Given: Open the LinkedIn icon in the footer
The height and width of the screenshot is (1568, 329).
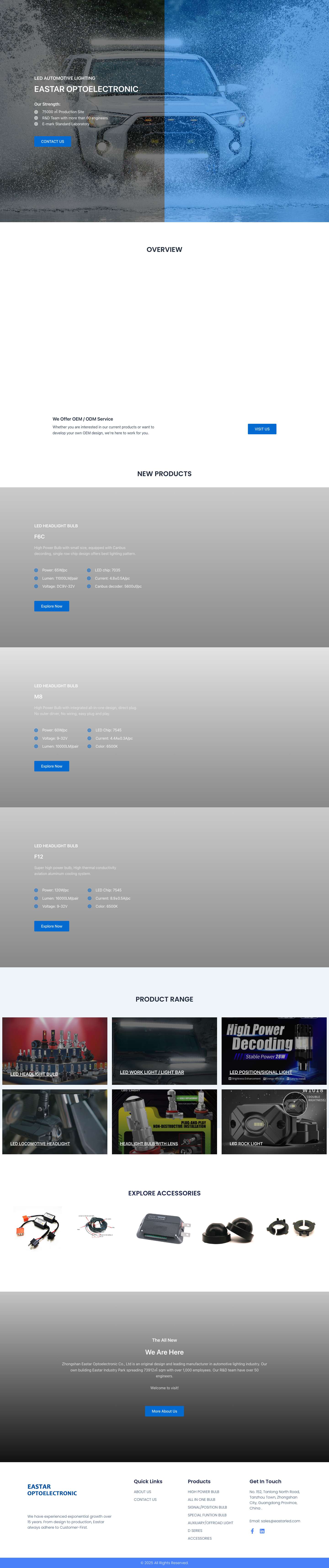Looking at the screenshot, I should 262,1531.
